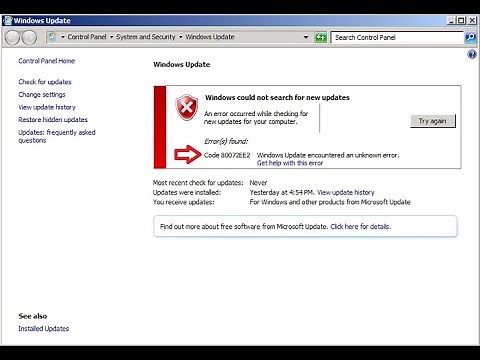Click 'Yesterday at 4:54 PM' text
The height and width of the screenshot is (360, 480).
pyautogui.click(x=282, y=192)
